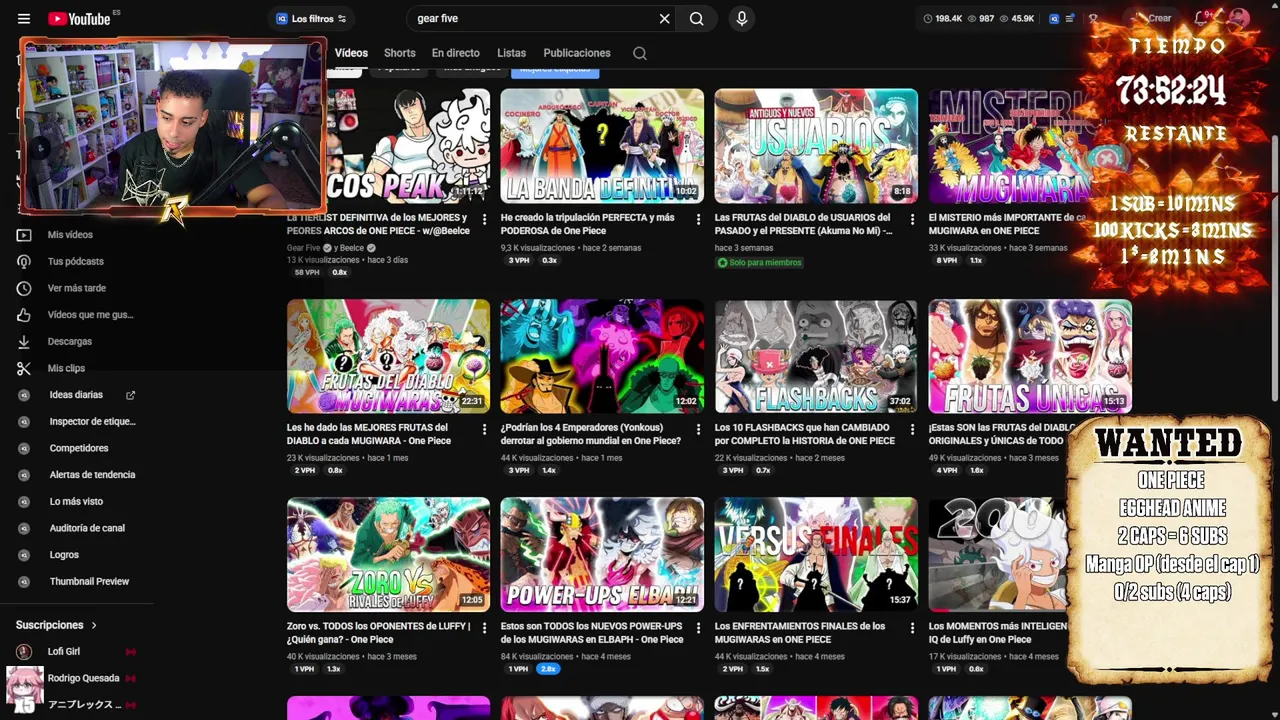
Task: Open 'Ver más tarde' sidebar item
Action: (77, 288)
